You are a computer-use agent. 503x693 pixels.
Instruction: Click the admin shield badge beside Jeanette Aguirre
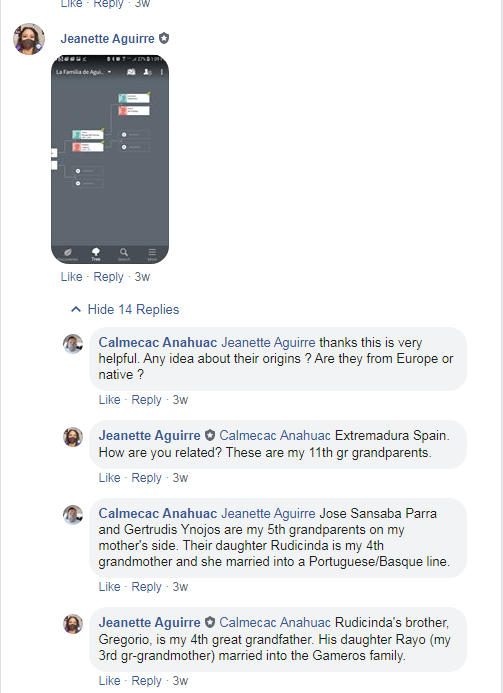click(164, 38)
